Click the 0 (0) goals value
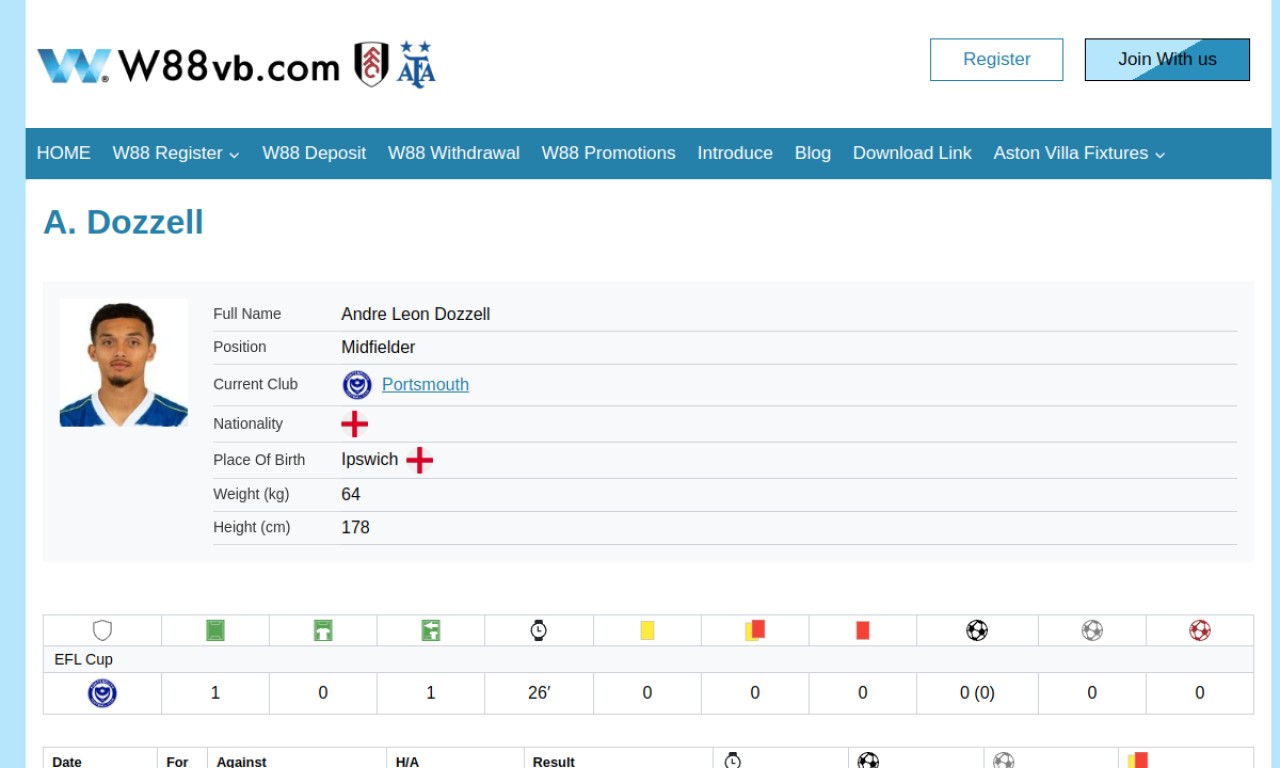The height and width of the screenshot is (768, 1280). coord(977,693)
